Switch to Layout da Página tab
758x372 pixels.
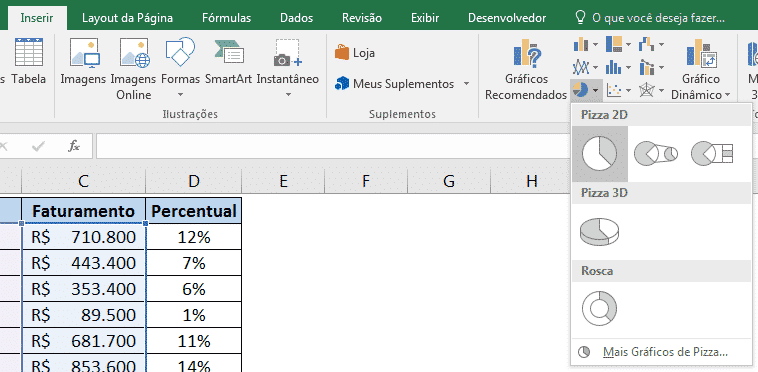click(x=127, y=18)
